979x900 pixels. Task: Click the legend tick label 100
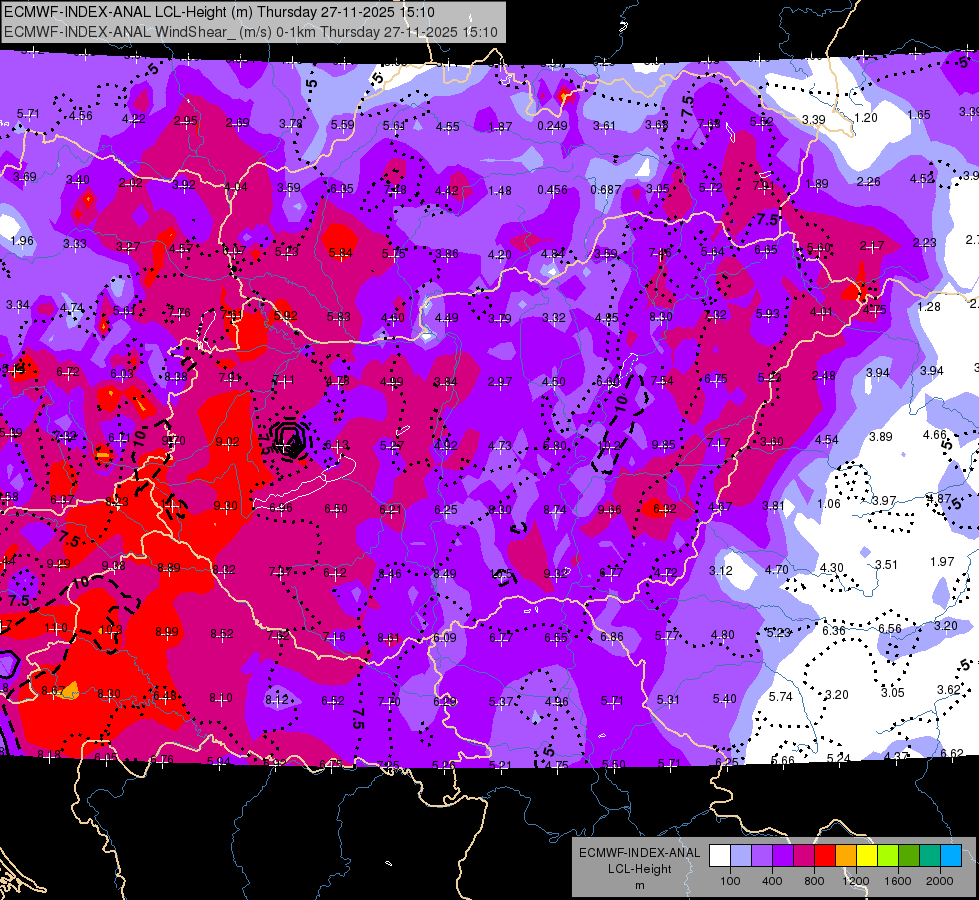coord(730,881)
